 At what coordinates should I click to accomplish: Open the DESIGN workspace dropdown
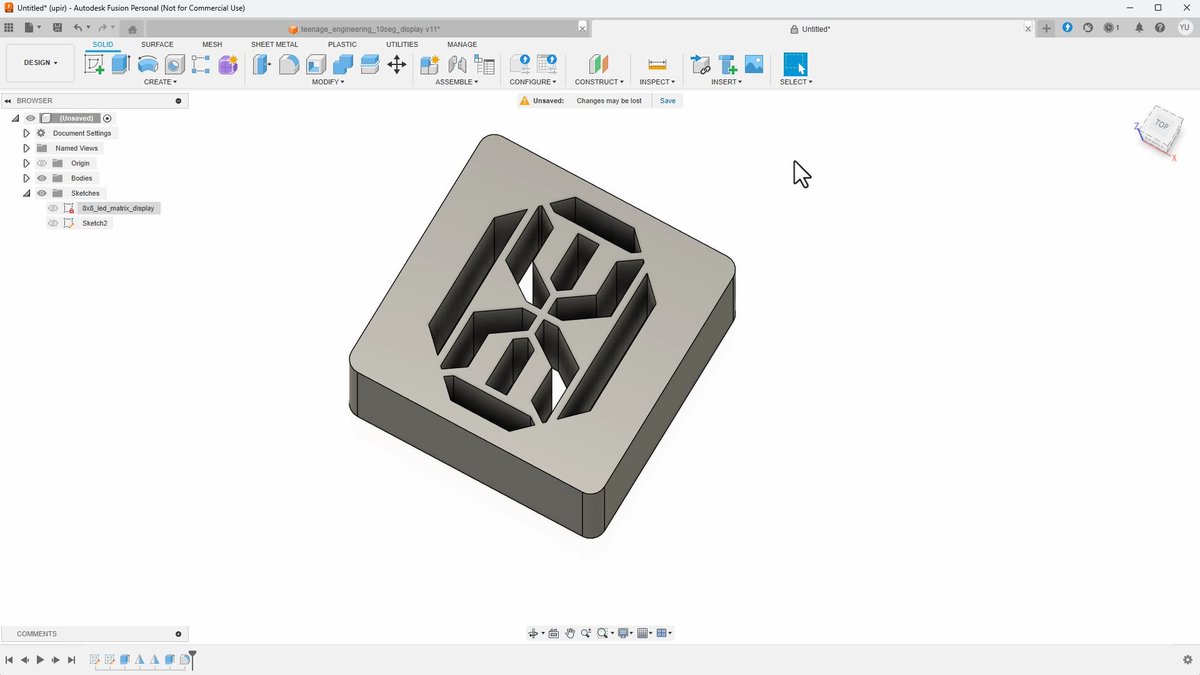click(40, 62)
